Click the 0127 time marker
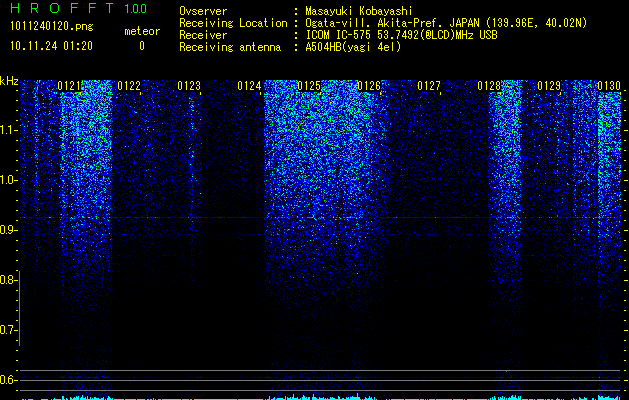This screenshot has width=629, height=400. [429, 86]
